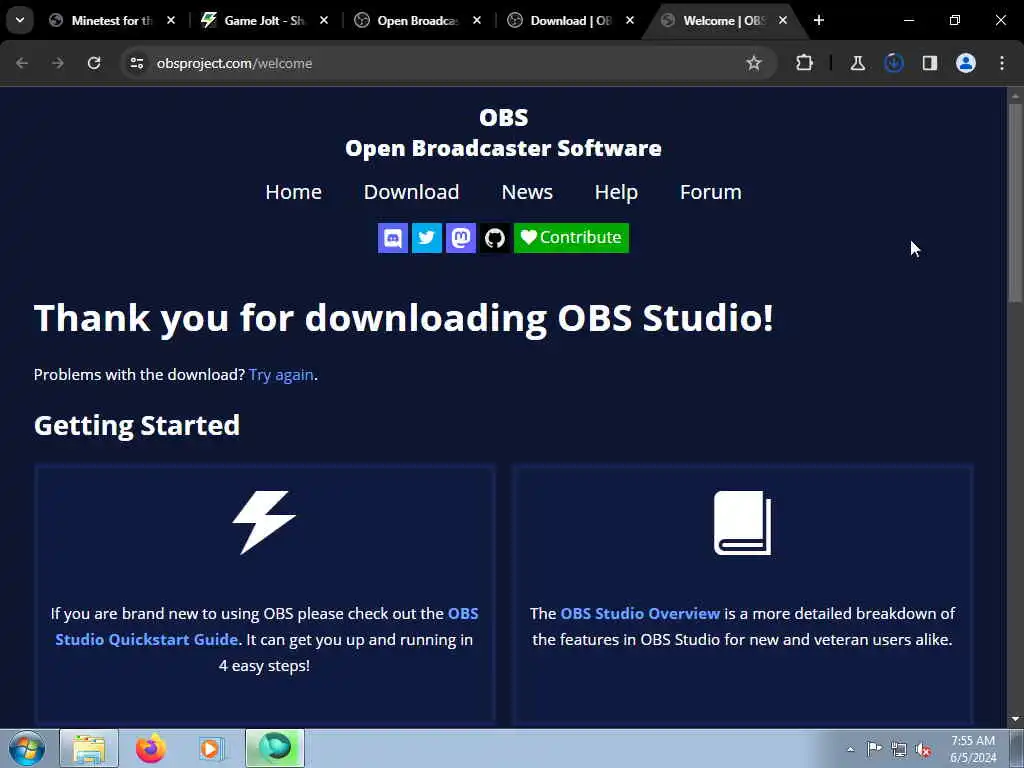Reload the current page
1024x768 pixels.
click(x=94, y=63)
